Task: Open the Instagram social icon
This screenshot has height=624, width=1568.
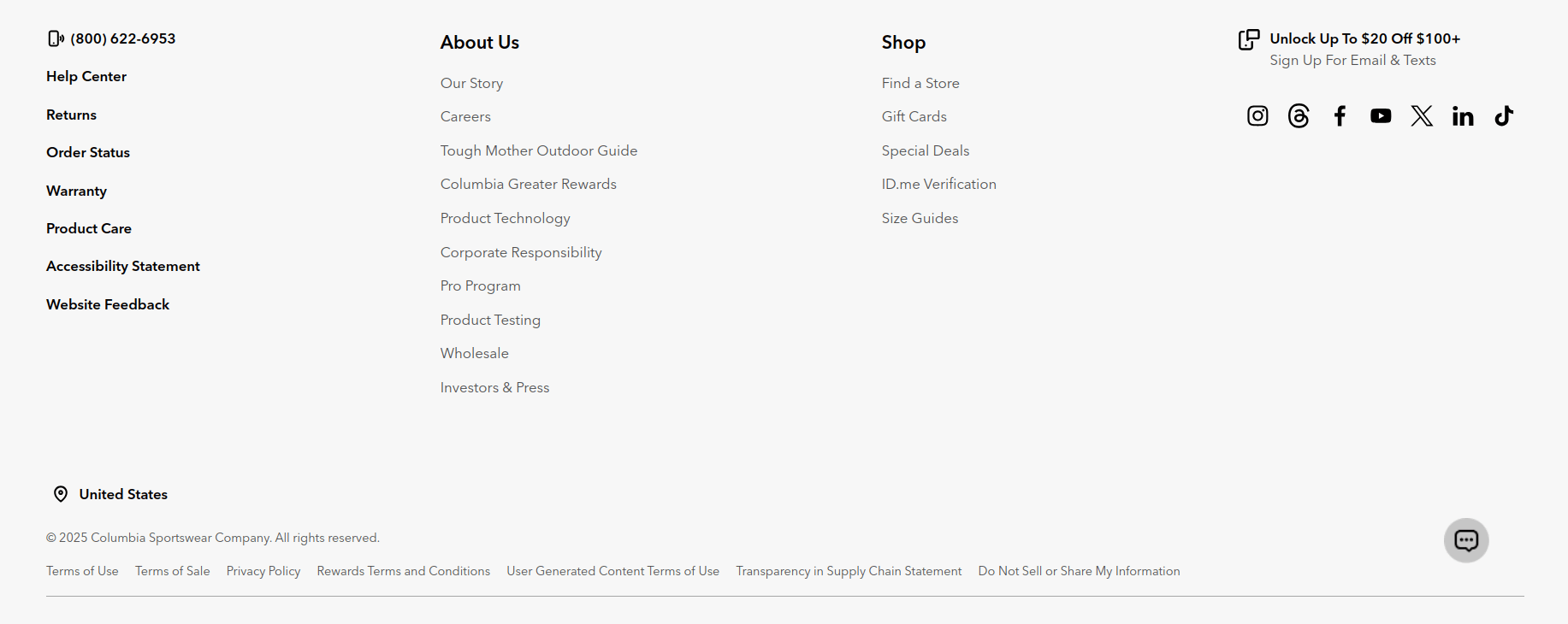Action: click(x=1257, y=115)
